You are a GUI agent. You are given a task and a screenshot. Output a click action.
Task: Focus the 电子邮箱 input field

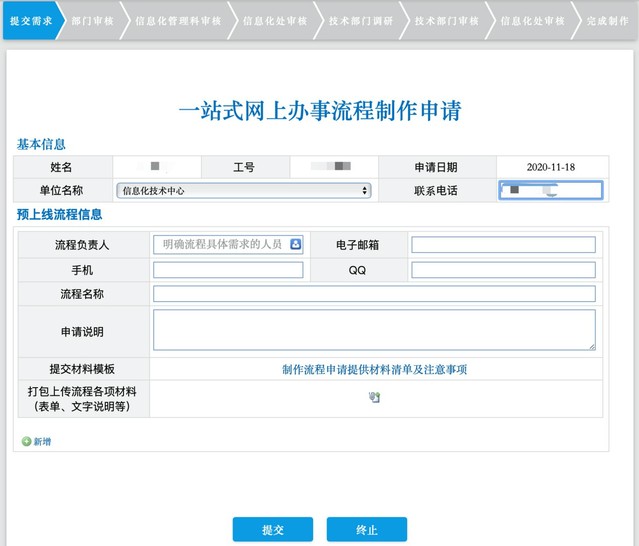[503, 245]
